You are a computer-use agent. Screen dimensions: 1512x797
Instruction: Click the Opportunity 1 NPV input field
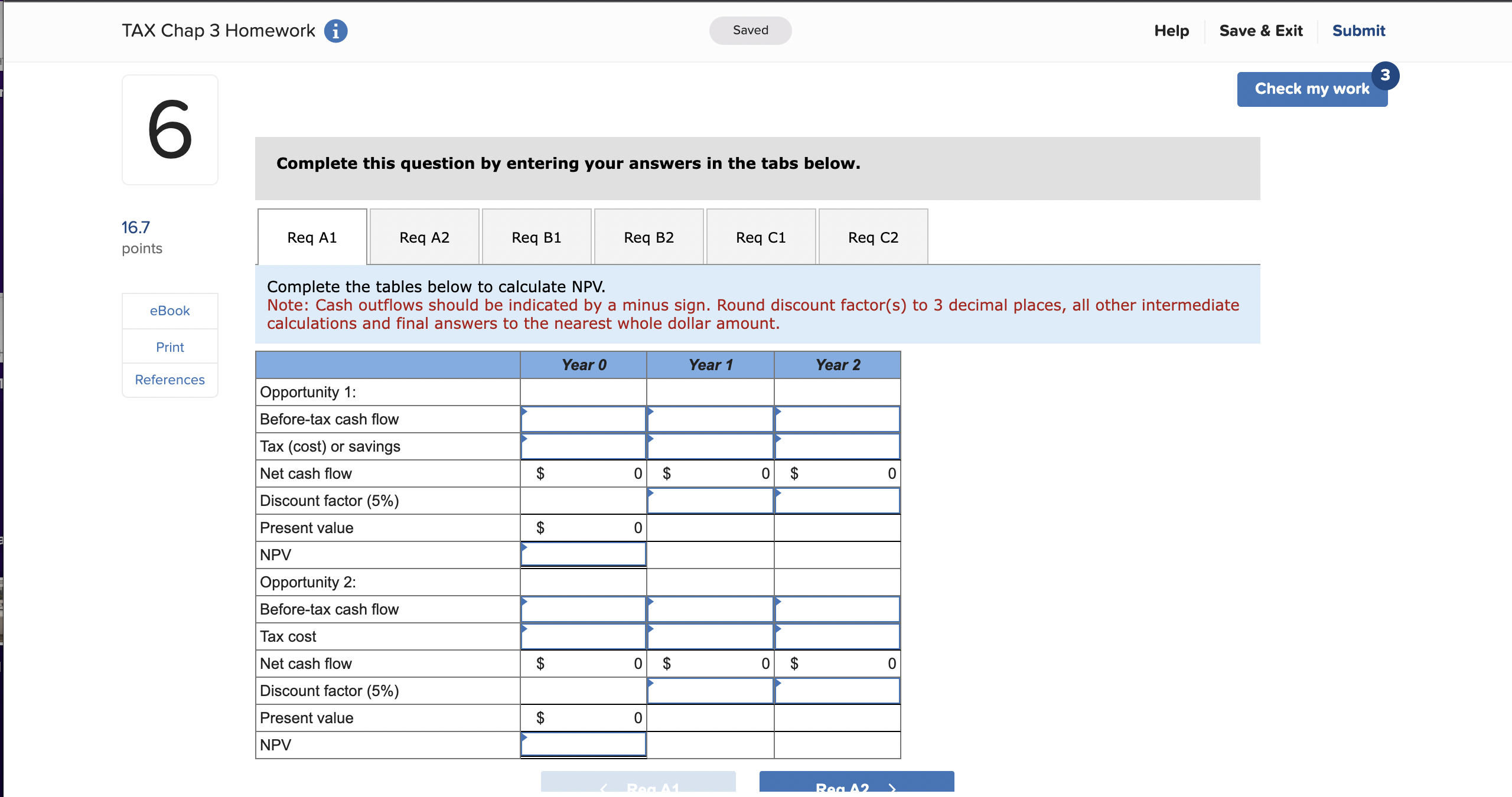(583, 555)
